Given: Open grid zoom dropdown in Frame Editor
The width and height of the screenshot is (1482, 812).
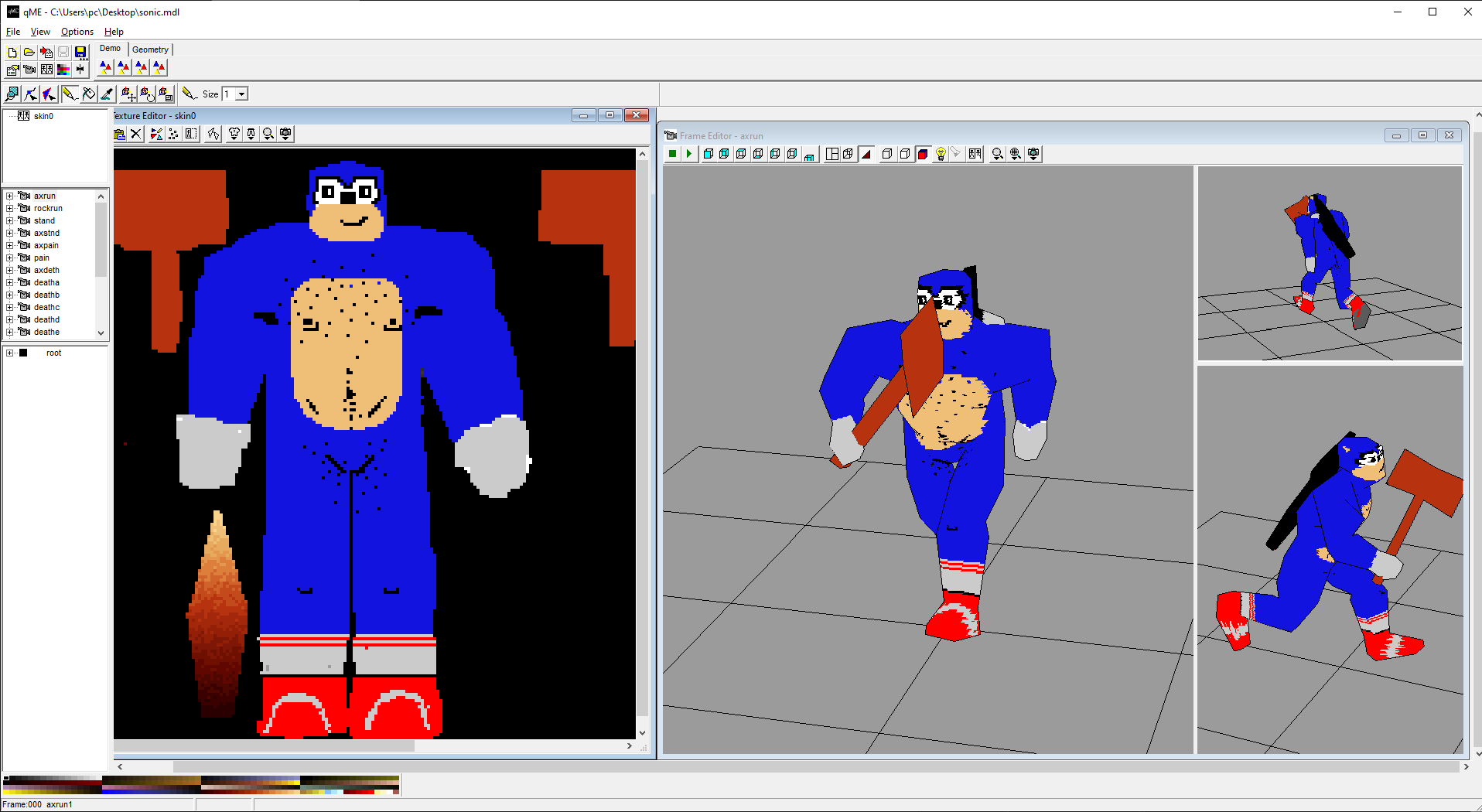Looking at the screenshot, I should coord(1016,154).
